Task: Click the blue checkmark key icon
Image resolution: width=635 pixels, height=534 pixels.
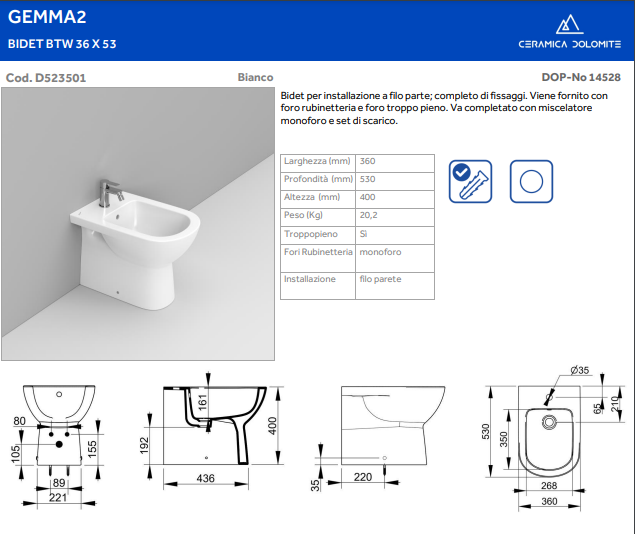Action: (470, 181)
